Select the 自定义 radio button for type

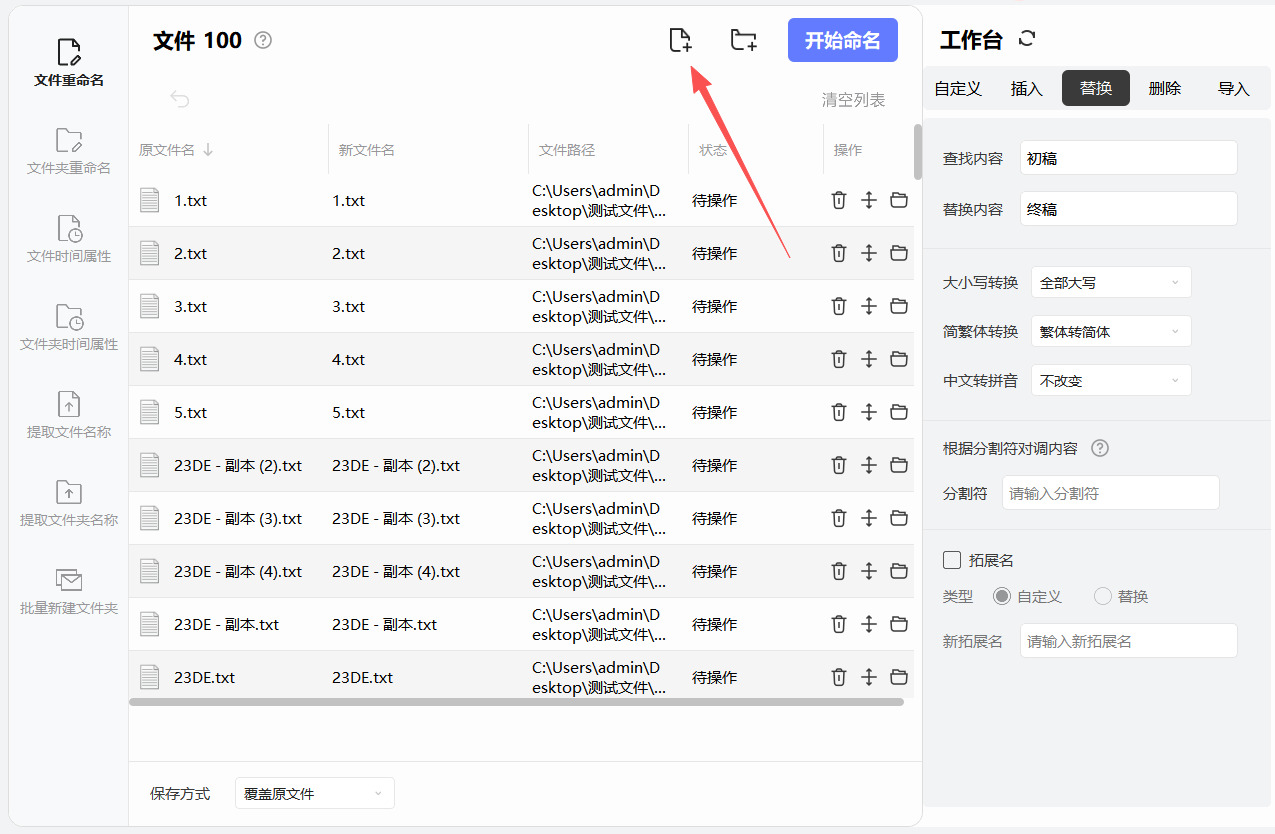click(1002, 597)
